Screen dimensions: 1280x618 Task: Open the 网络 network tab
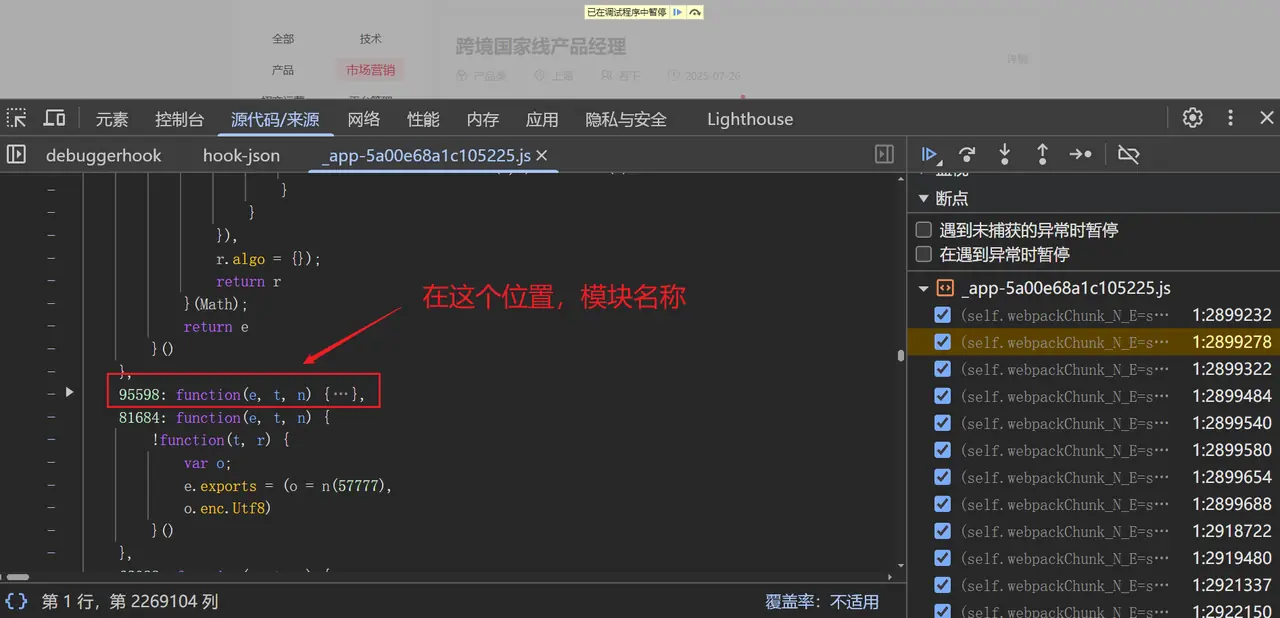pos(364,119)
